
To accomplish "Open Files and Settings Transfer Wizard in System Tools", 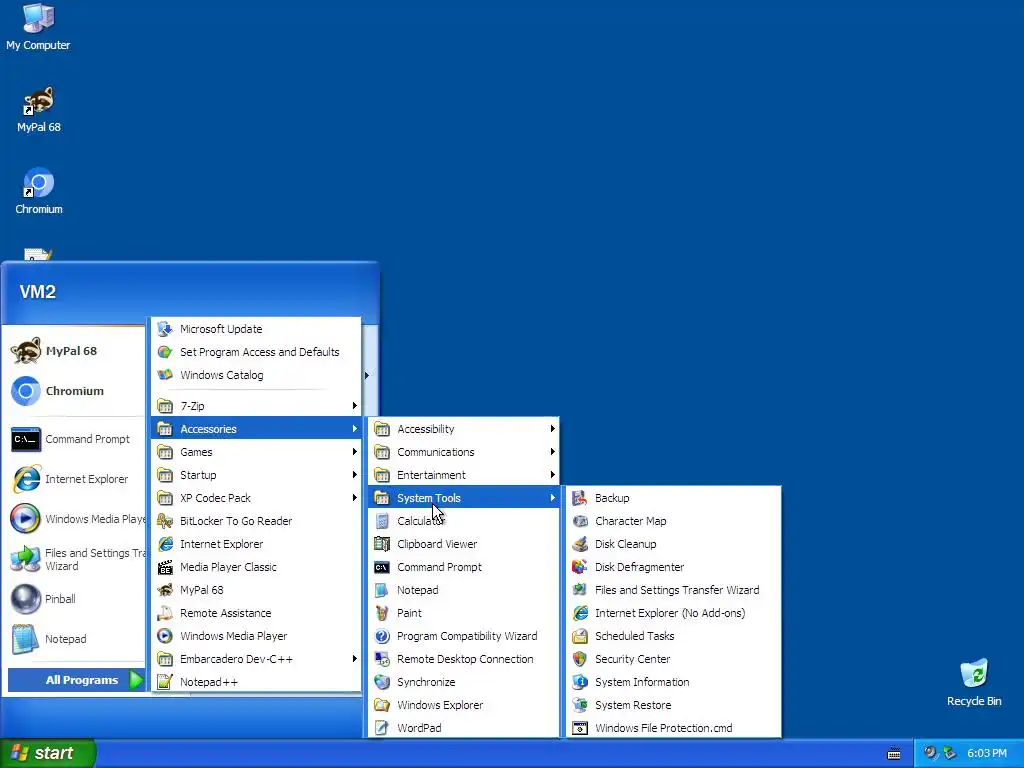I will (673, 590).
